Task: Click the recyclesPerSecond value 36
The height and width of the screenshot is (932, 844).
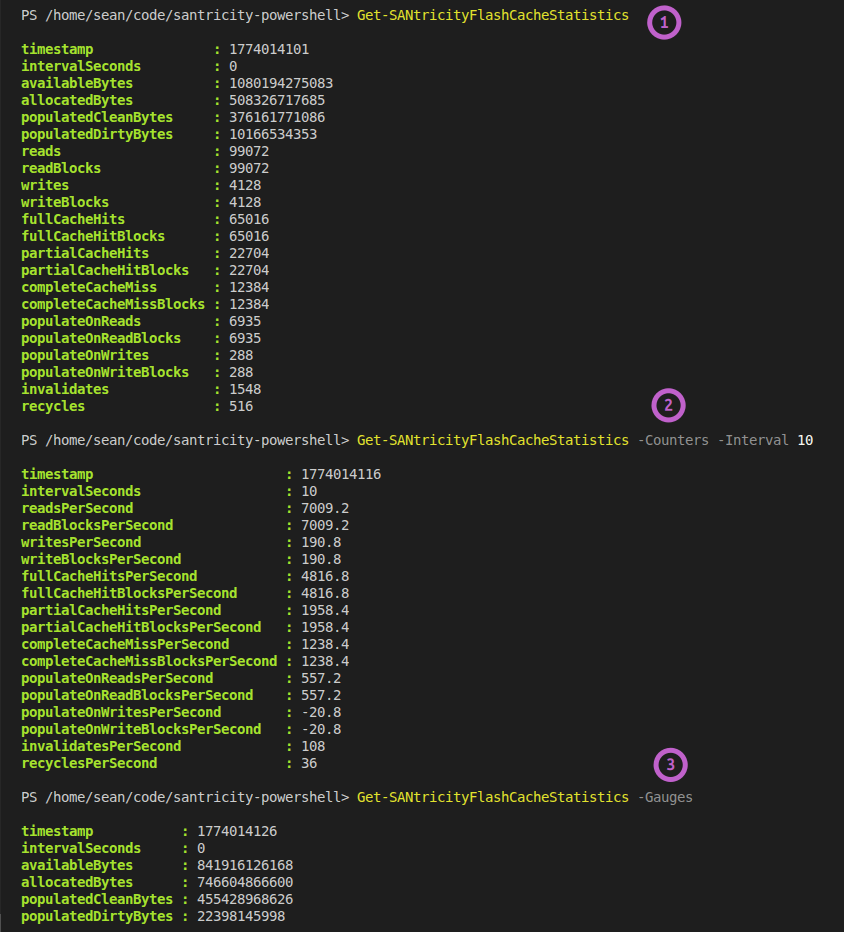Action: pos(309,763)
